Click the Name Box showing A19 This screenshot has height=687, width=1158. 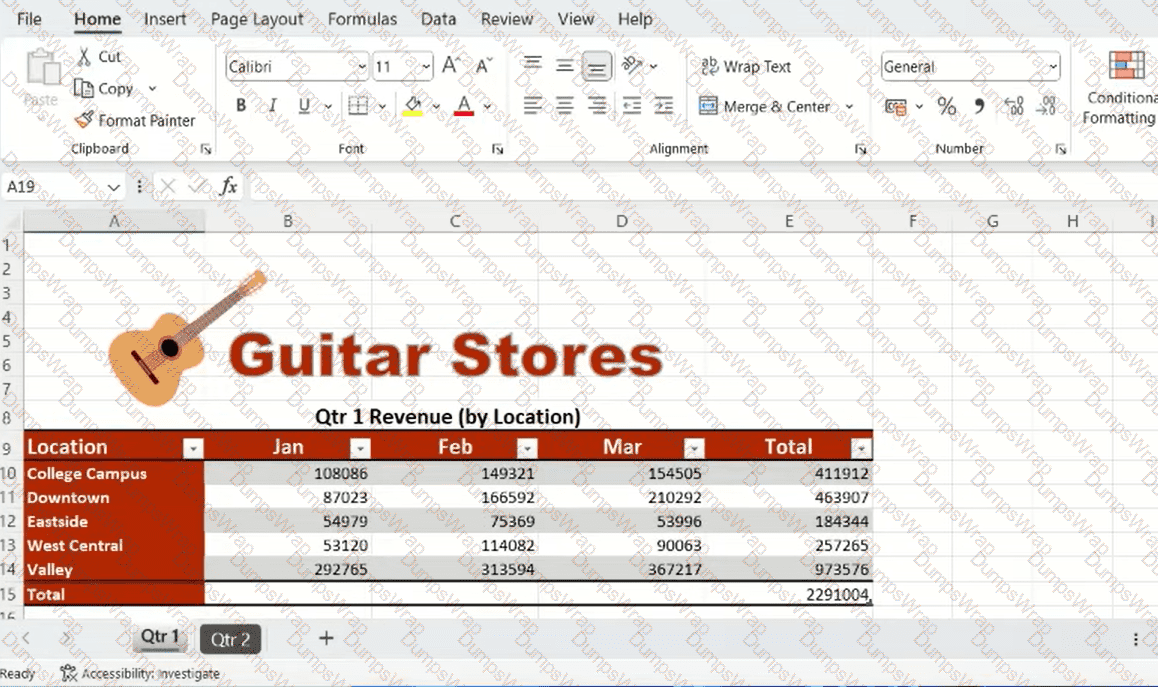click(50, 187)
